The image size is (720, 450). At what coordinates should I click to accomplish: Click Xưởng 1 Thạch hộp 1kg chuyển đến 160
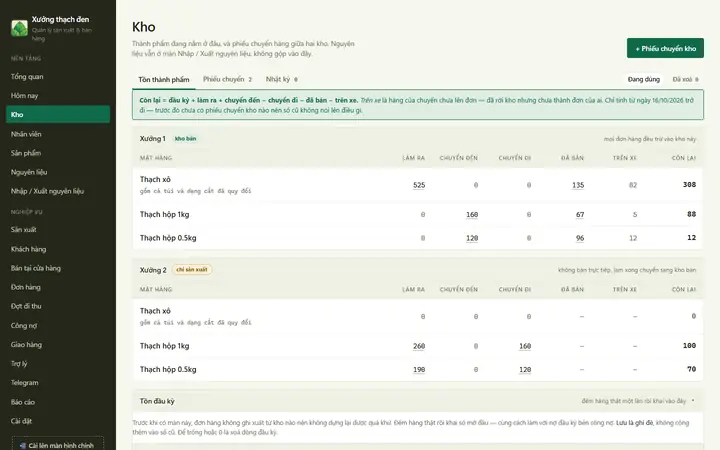[472, 214]
